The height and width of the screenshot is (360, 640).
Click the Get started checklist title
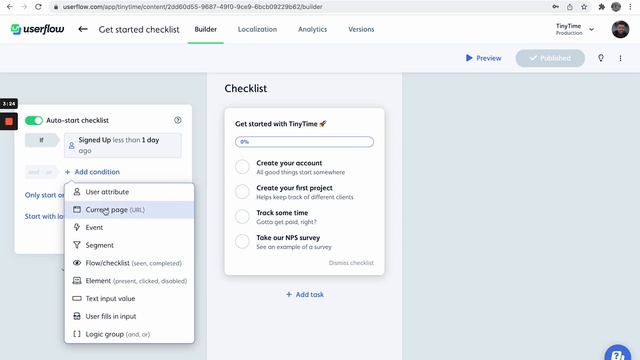[139, 29]
